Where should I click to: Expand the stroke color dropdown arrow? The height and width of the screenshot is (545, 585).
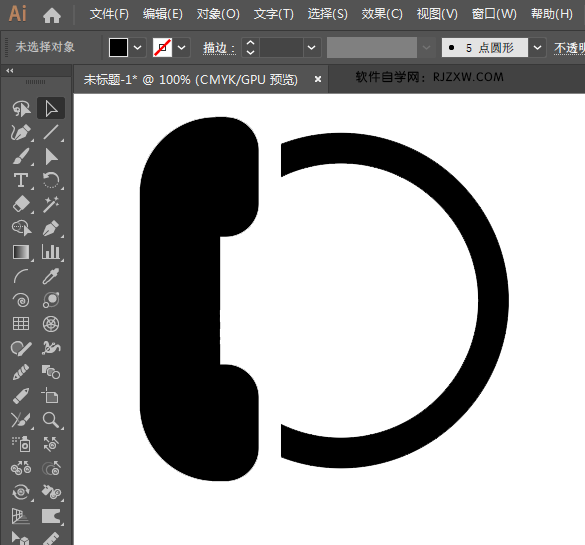pyautogui.click(x=181, y=48)
